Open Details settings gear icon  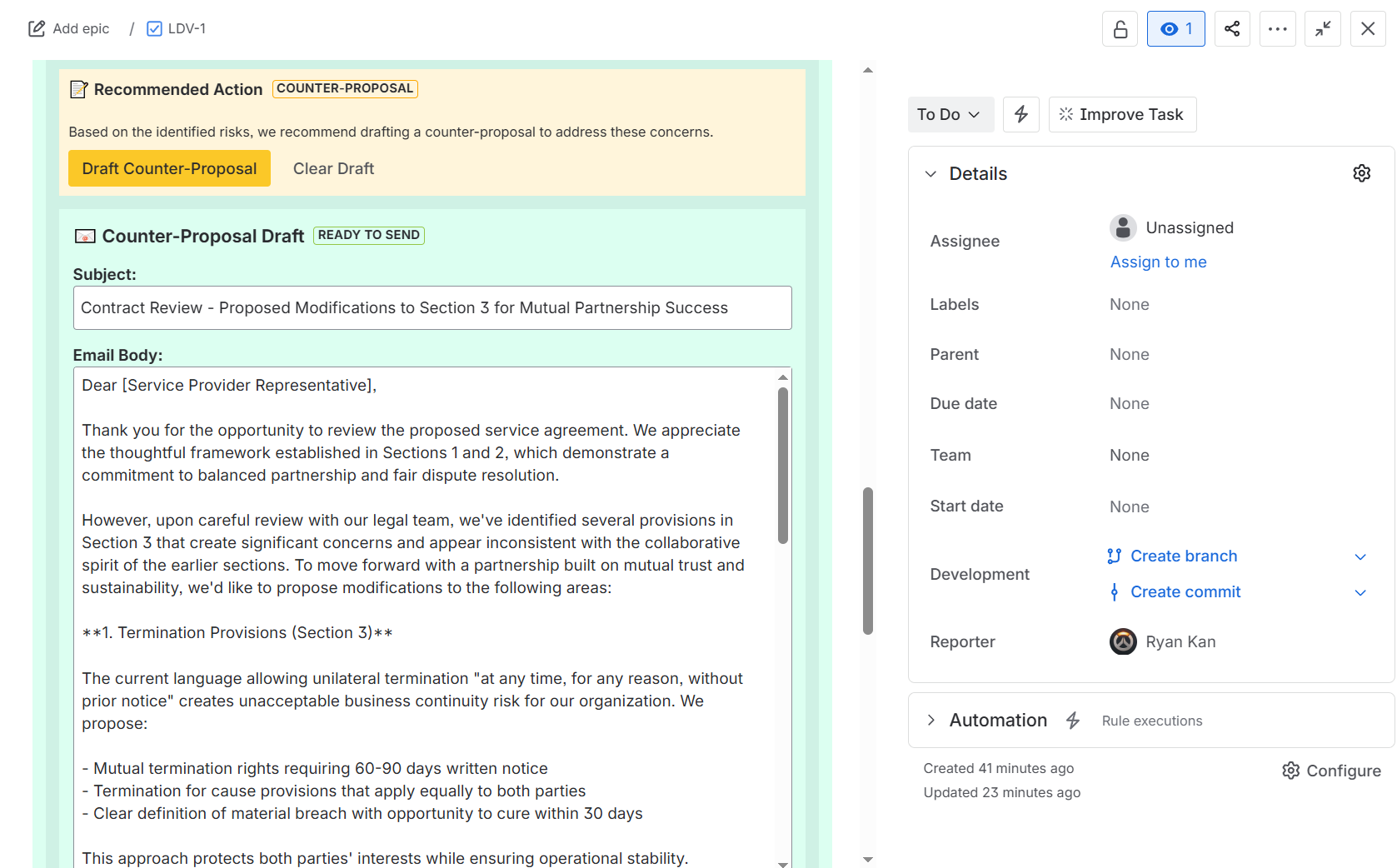click(1361, 173)
